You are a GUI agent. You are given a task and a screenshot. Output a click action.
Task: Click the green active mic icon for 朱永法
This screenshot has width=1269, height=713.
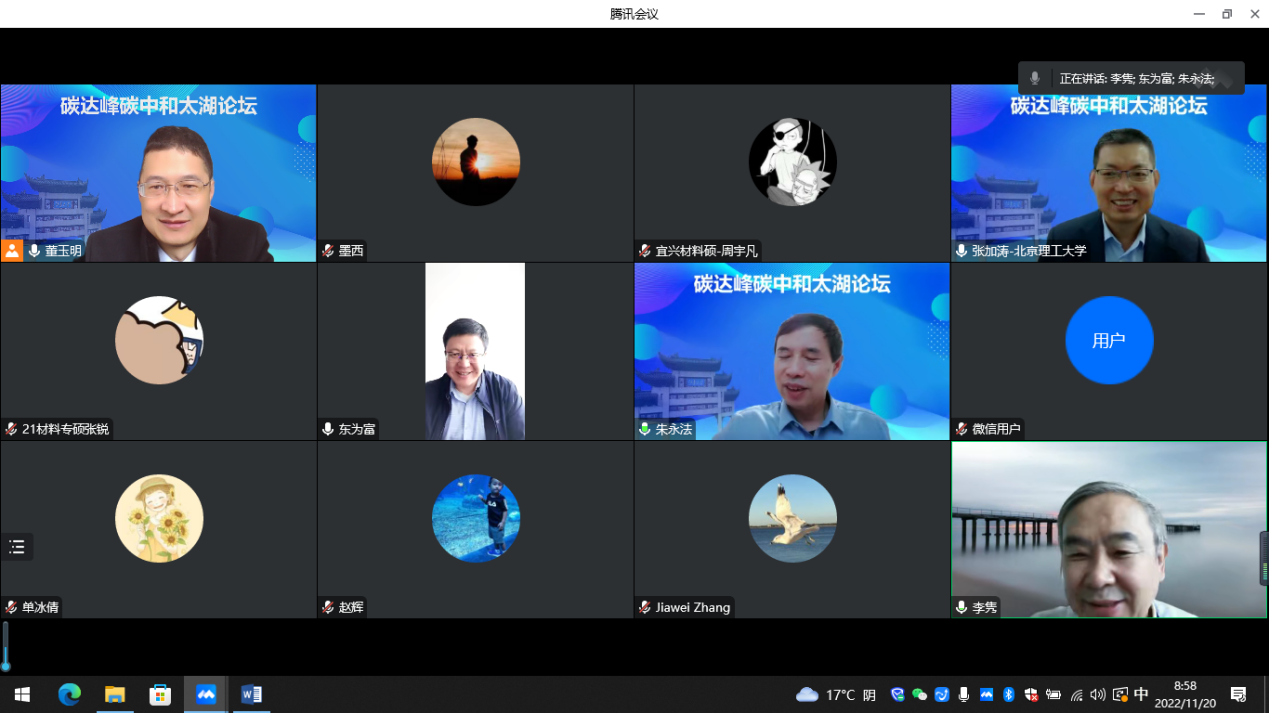[x=645, y=429]
